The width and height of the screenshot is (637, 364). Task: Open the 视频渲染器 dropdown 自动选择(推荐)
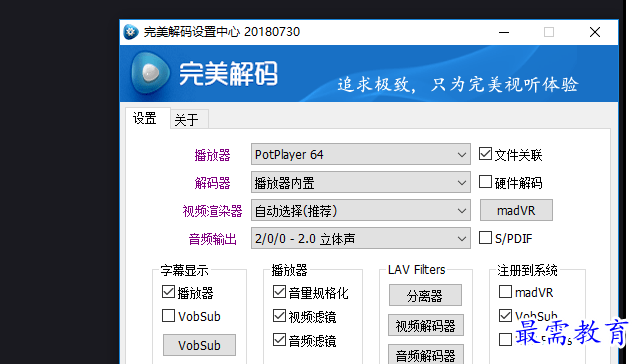tap(361, 211)
